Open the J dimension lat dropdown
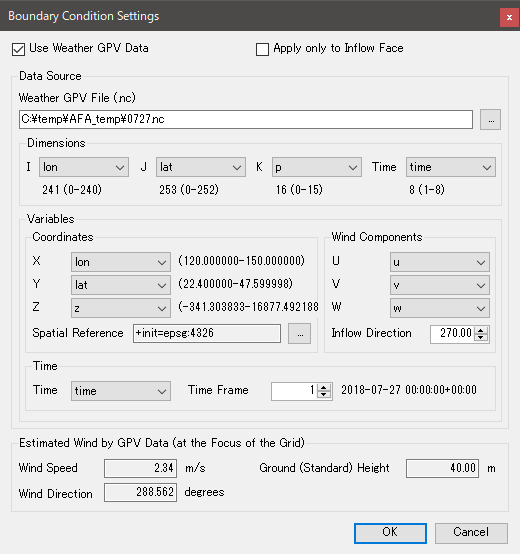 click(201, 167)
